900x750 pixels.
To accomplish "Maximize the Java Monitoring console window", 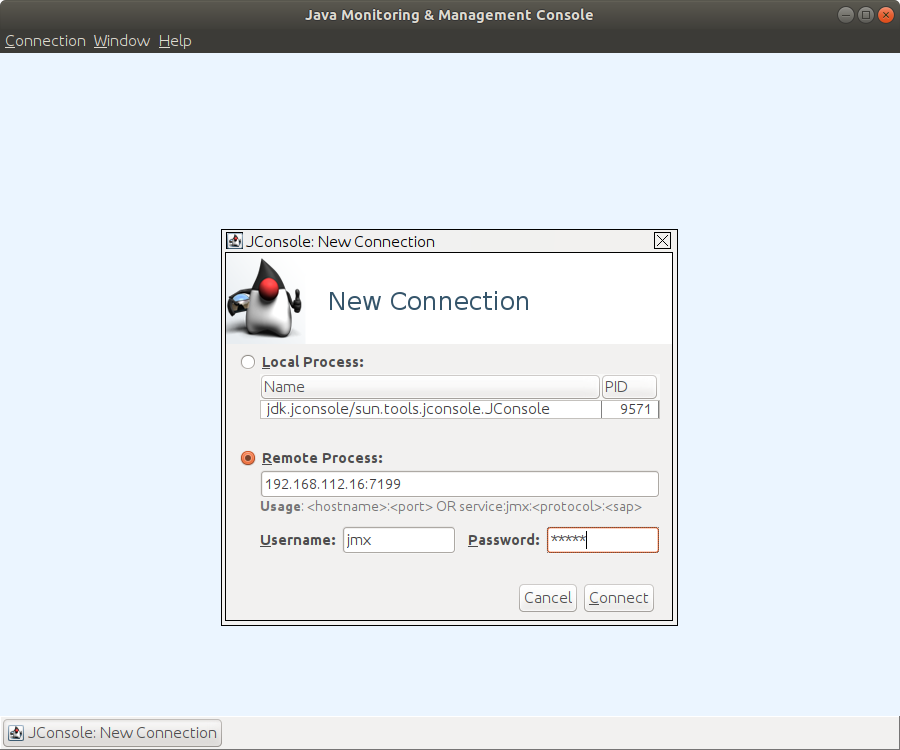I will [x=866, y=15].
